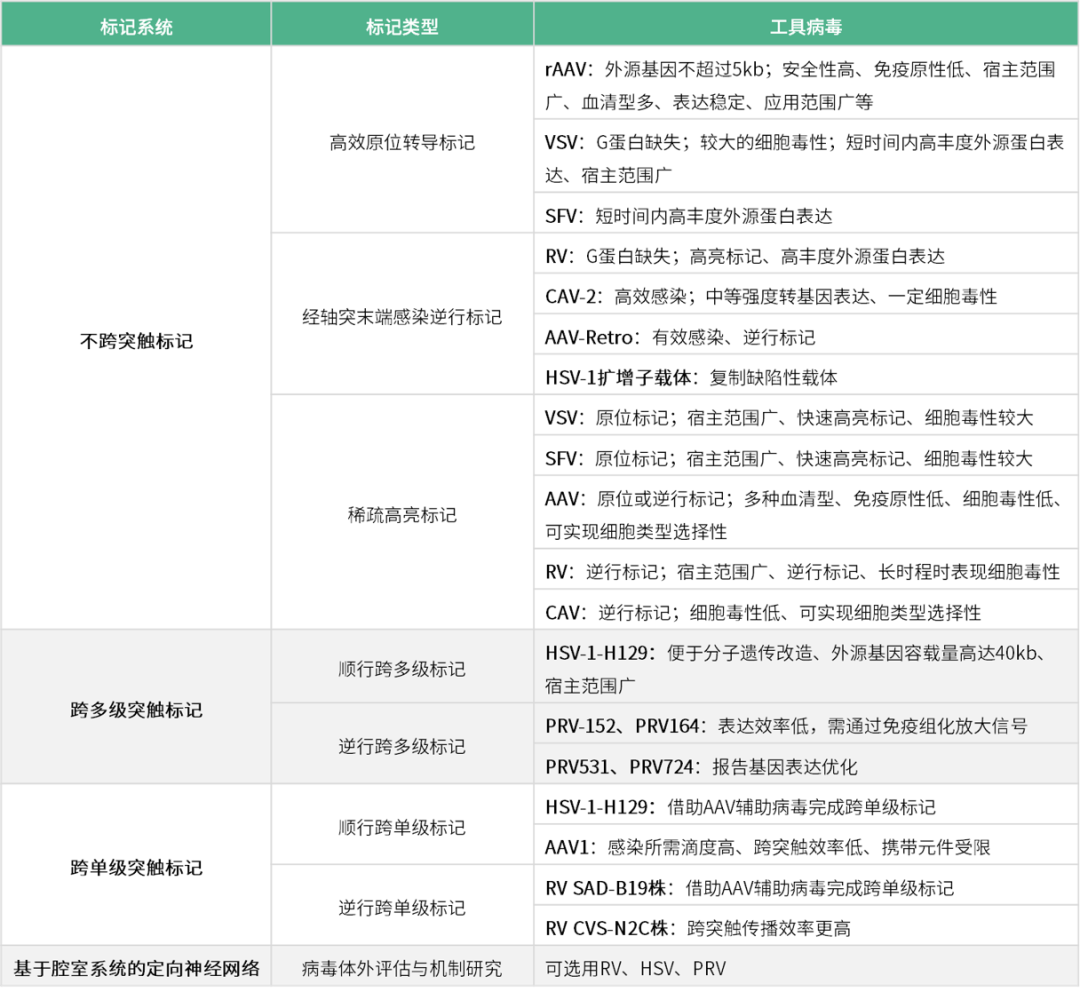
Task: Select the 逆行跨单级标记 cell
Action: (x=402, y=907)
